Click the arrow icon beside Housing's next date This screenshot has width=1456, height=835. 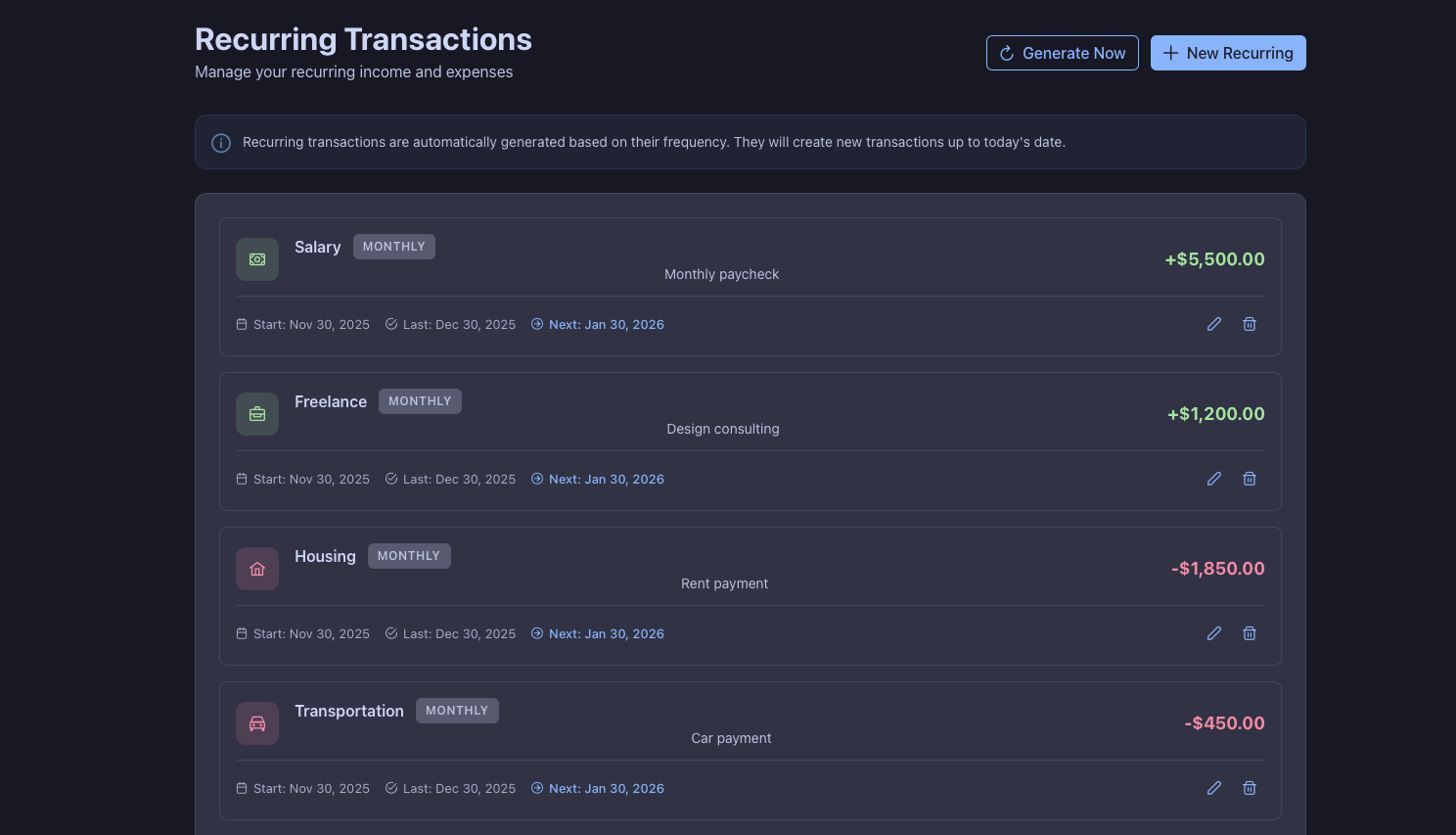tap(537, 633)
